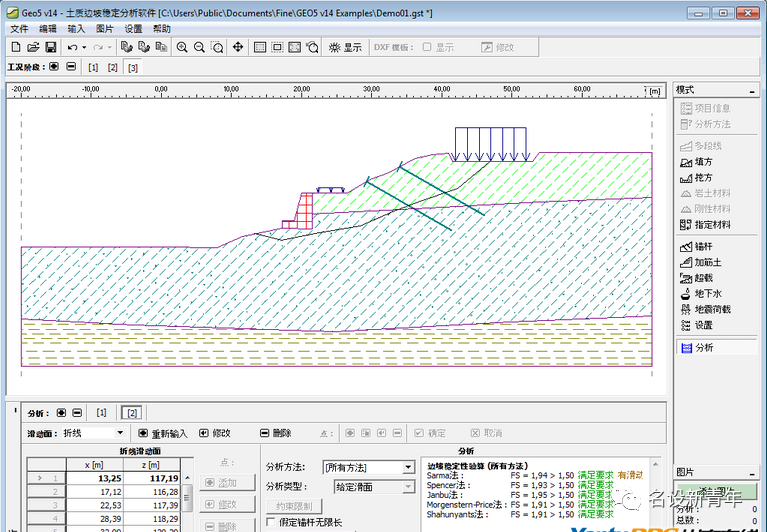Open the 编辑 menu

[x=48, y=29]
